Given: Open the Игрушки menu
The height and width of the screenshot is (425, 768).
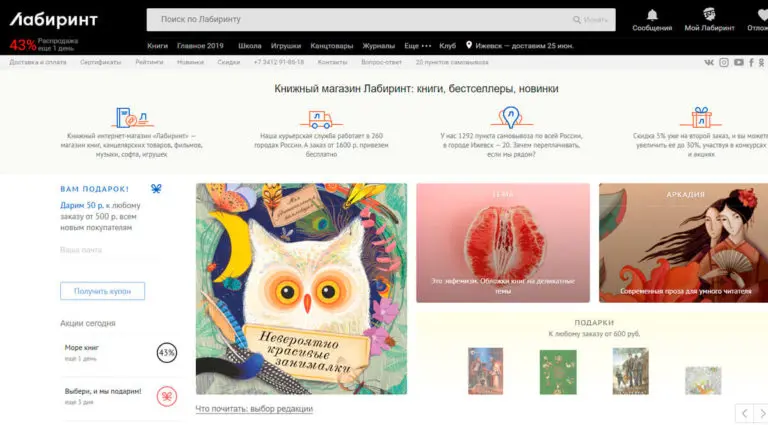Looking at the screenshot, I should coord(286,46).
